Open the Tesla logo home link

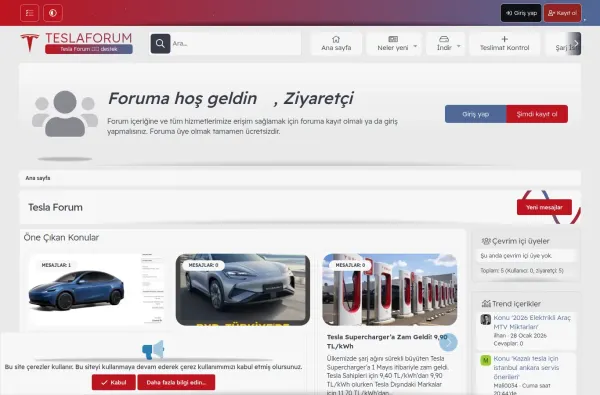point(30,43)
